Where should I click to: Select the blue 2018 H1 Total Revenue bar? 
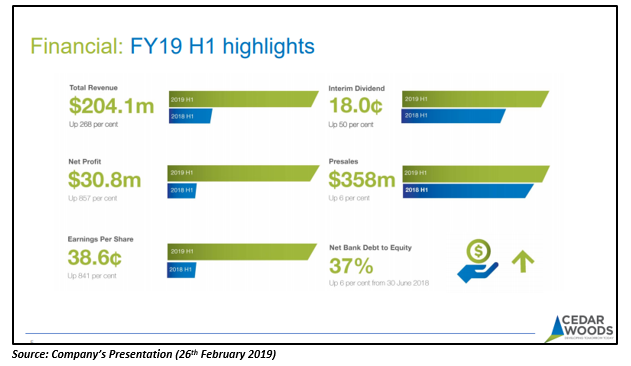(x=190, y=116)
